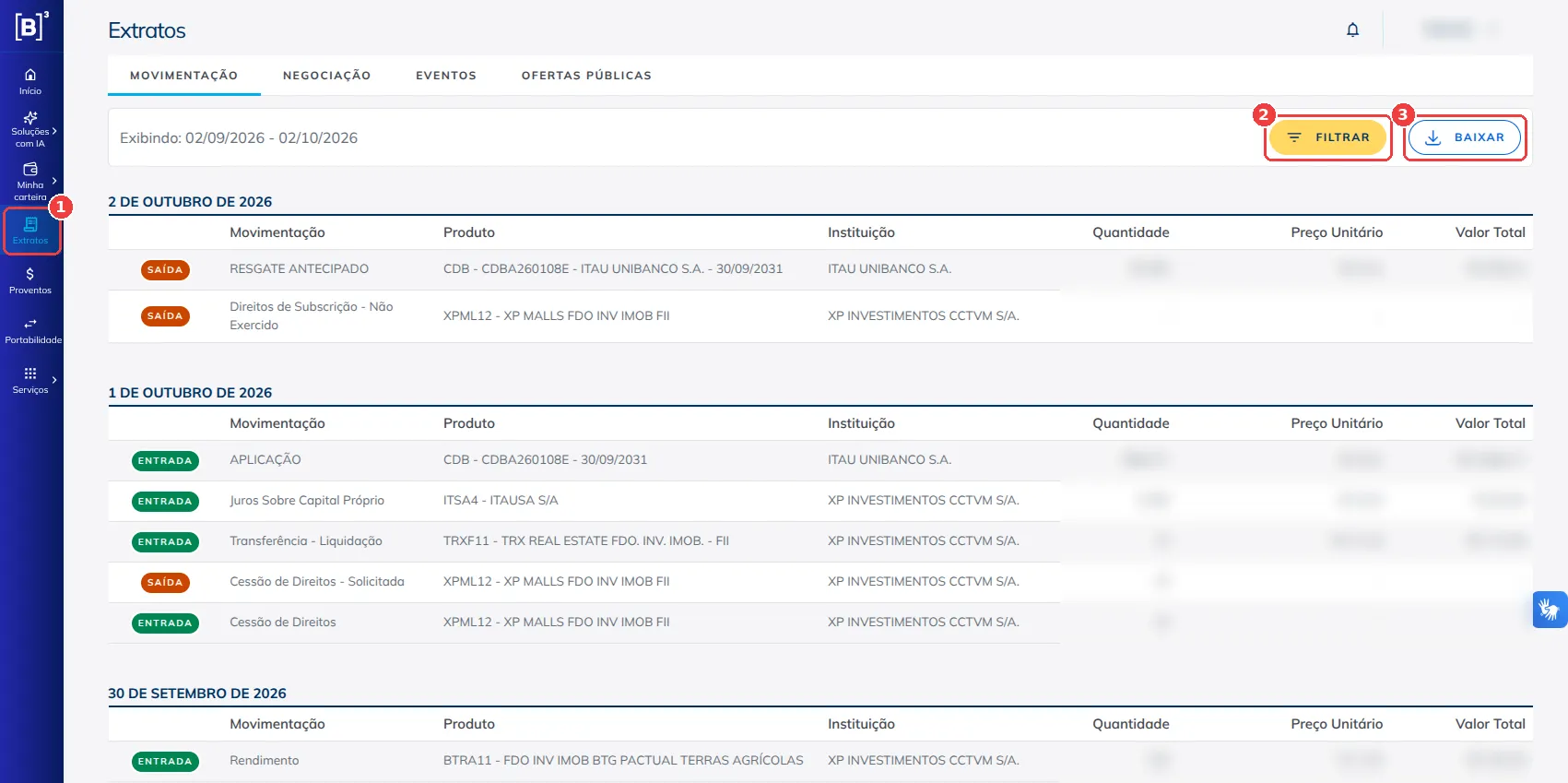
Task: Open Minha carteira wallet icon
Action: [30, 170]
